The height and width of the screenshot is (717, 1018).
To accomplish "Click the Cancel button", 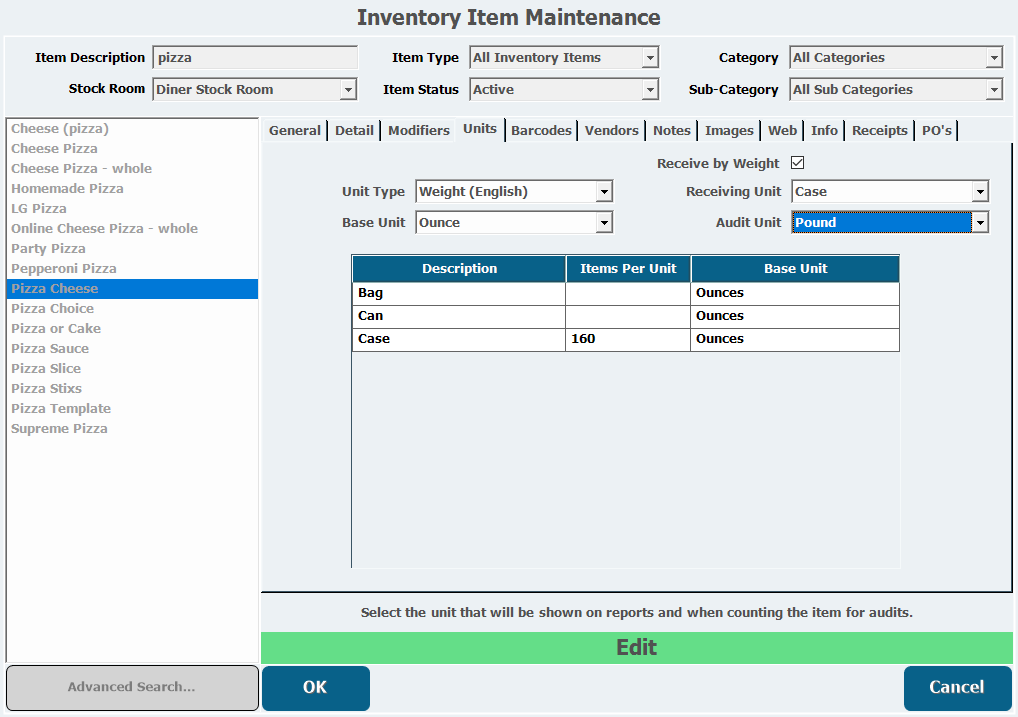I will (x=956, y=687).
